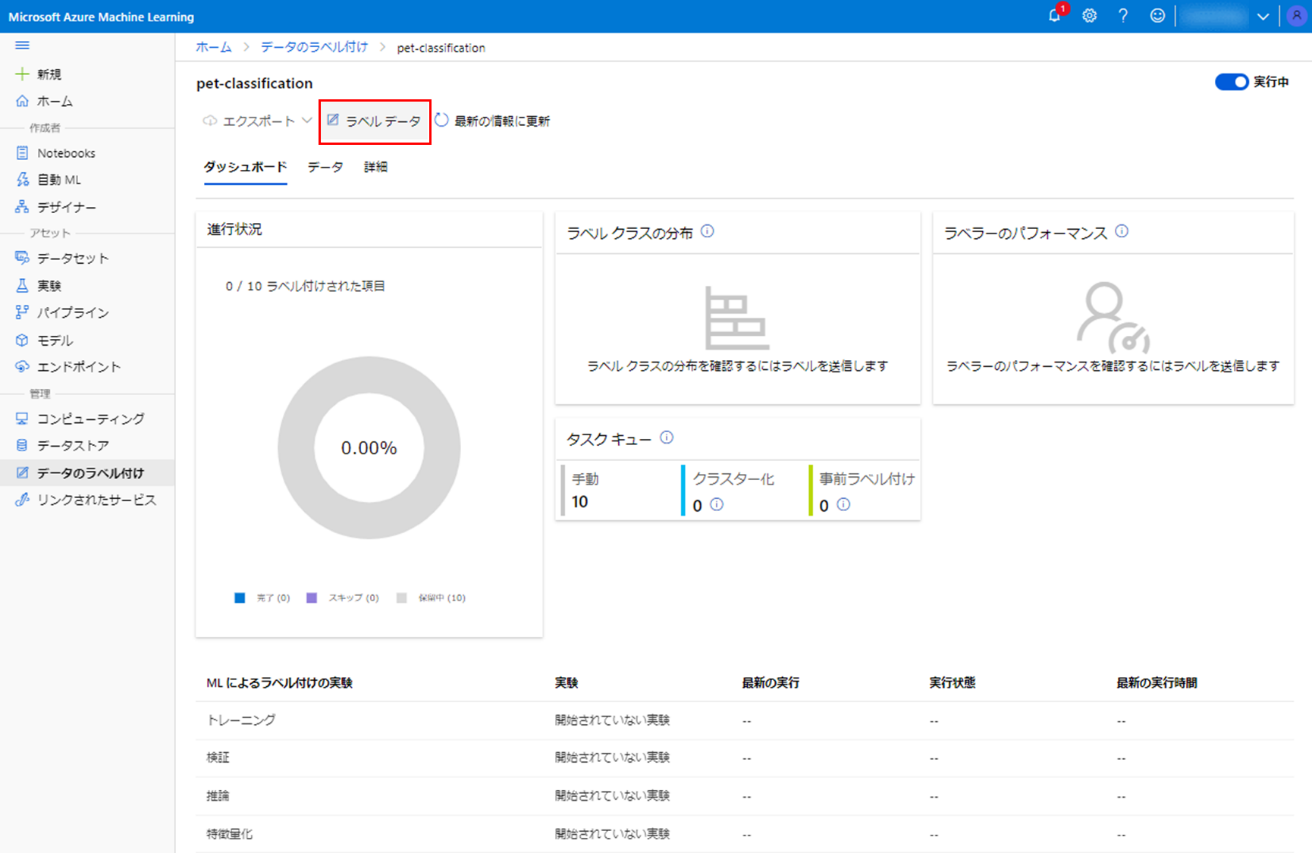1312x853 pixels.
Task: Switch to the 詳細 tab
Action: [x=376, y=167]
